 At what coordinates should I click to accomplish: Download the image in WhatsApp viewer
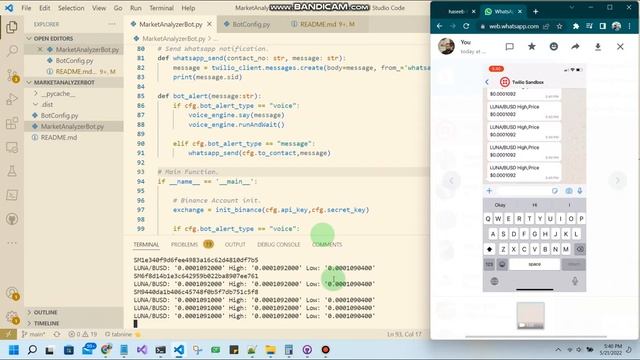pyautogui.click(x=598, y=47)
